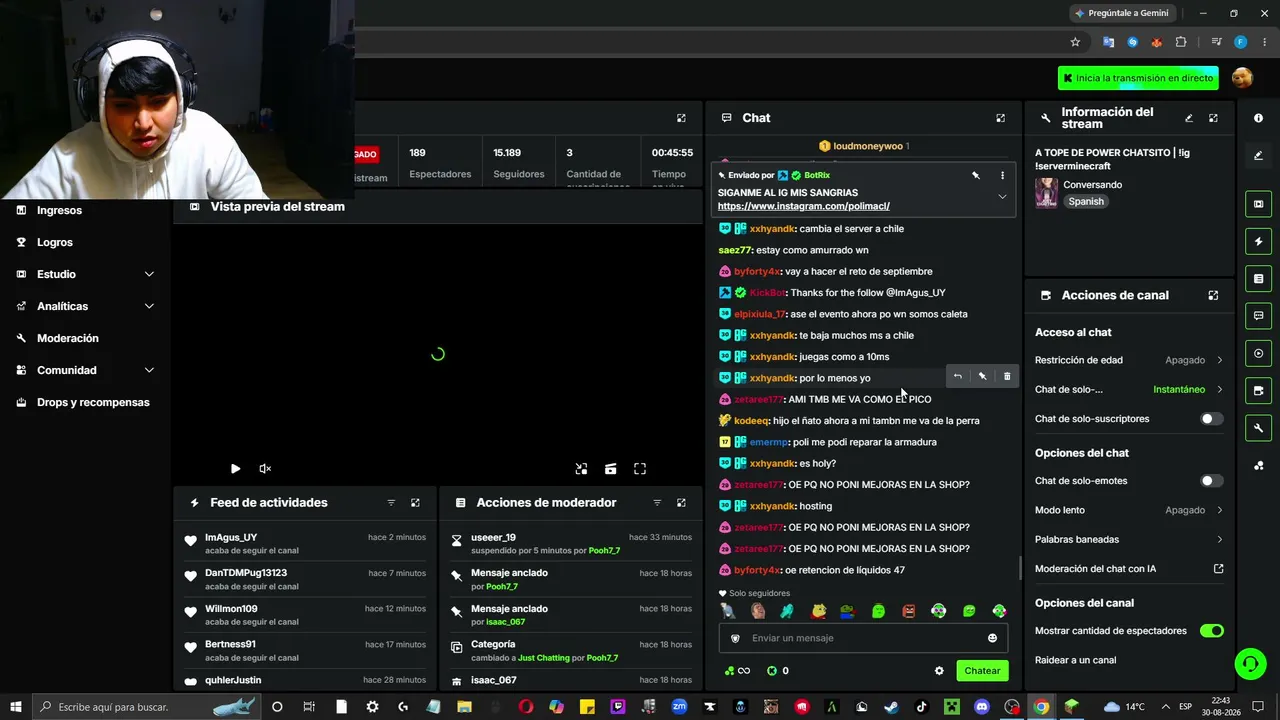Expand the Feed de actividades panel

(x=415, y=503)
